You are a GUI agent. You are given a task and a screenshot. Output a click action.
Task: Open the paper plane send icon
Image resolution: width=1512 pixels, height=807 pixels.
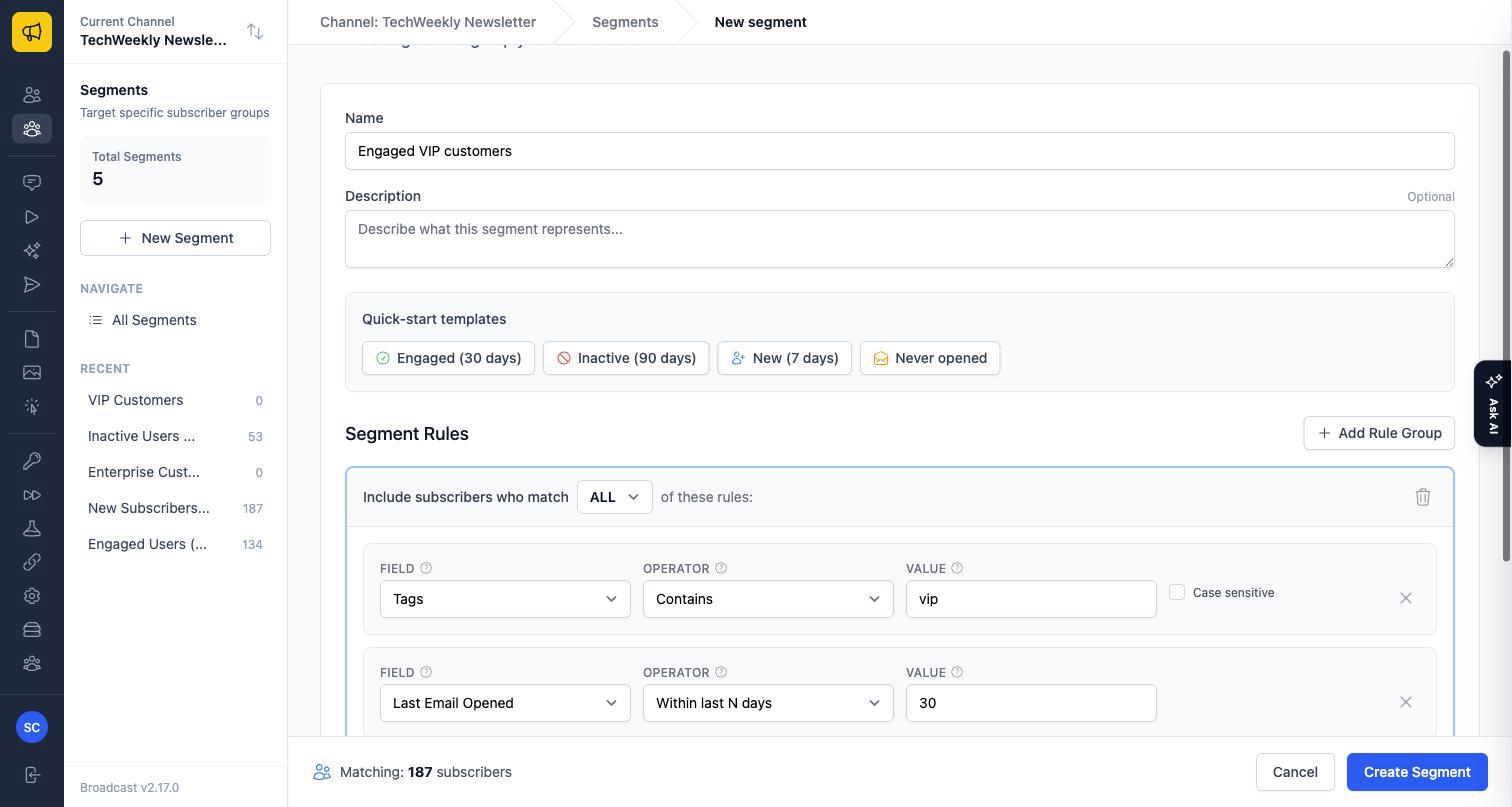[x=32, y=285]
